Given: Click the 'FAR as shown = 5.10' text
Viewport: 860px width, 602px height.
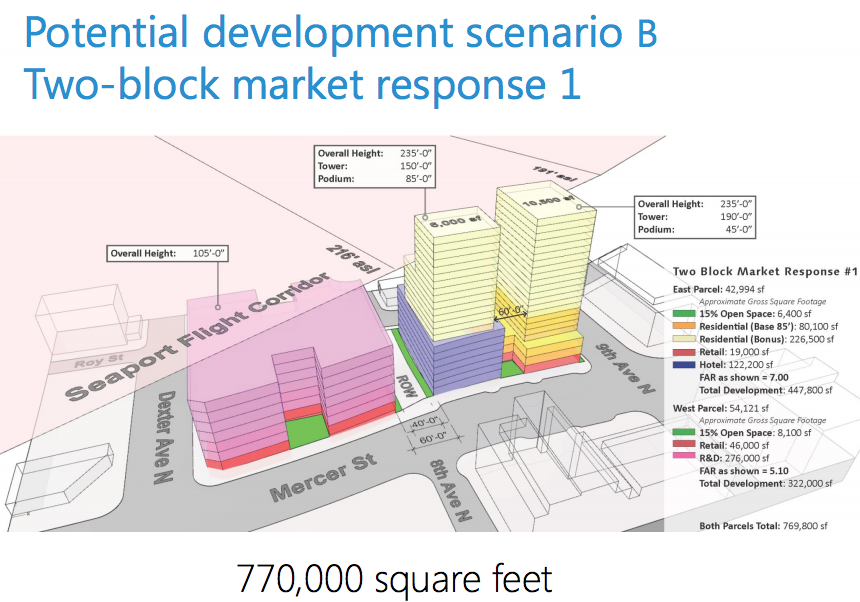Looking at the screenshot, I should point(744,470).
